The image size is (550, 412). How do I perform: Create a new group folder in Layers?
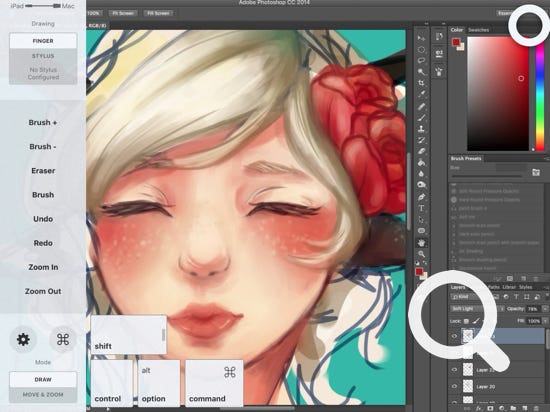[x=513, y=408]
